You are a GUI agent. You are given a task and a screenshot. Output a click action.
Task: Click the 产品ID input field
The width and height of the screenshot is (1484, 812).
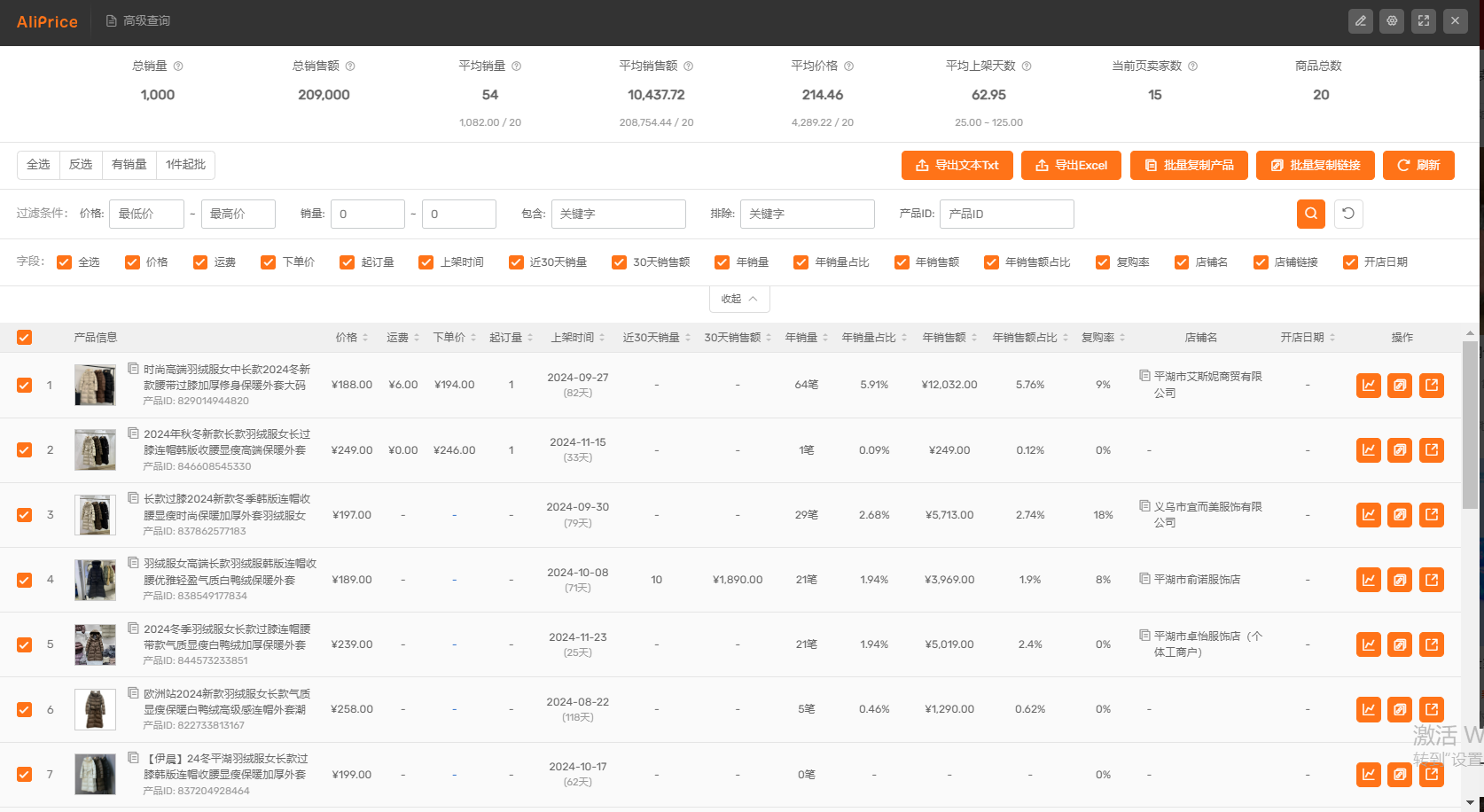(1007, 214)
